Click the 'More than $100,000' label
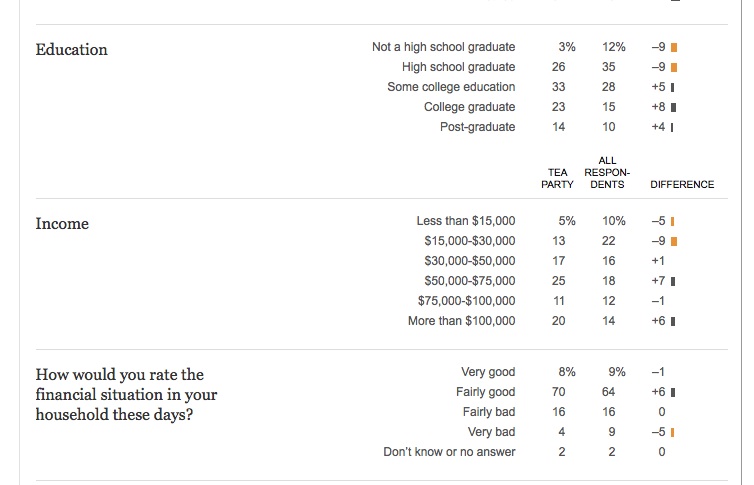 [461, 321]
